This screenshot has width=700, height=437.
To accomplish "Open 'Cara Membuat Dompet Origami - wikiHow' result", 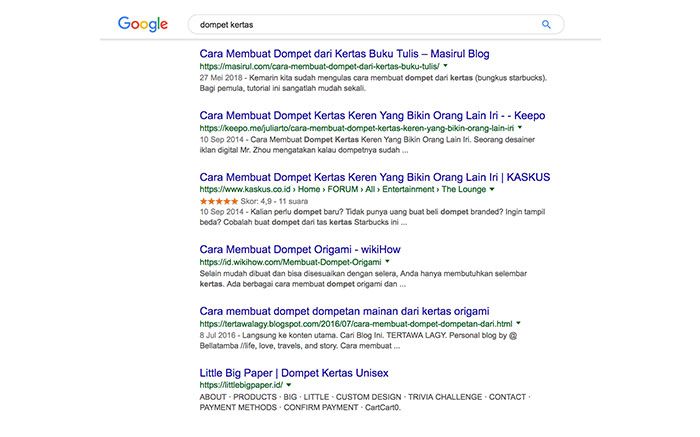I will (x=300, y=249).
